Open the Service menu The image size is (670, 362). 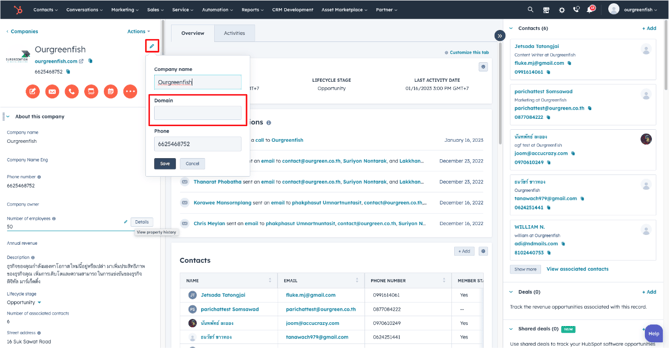[x=183, y=10]
